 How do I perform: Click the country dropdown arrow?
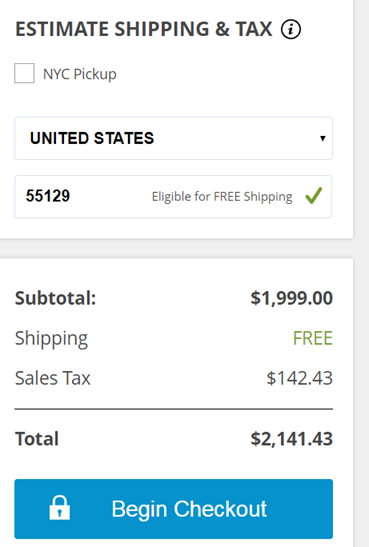(x=323, y=138)
